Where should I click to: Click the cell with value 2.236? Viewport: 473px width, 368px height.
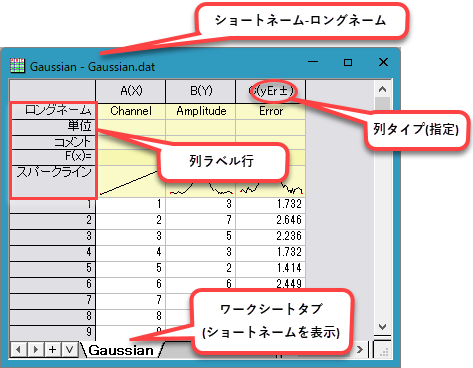(271, 237)
